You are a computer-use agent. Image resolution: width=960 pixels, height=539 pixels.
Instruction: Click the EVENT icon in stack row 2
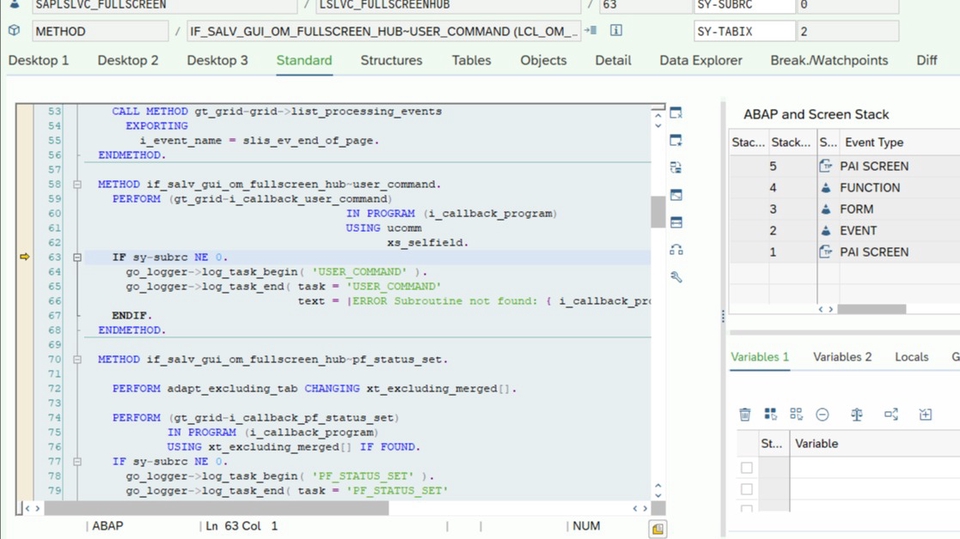825,230
